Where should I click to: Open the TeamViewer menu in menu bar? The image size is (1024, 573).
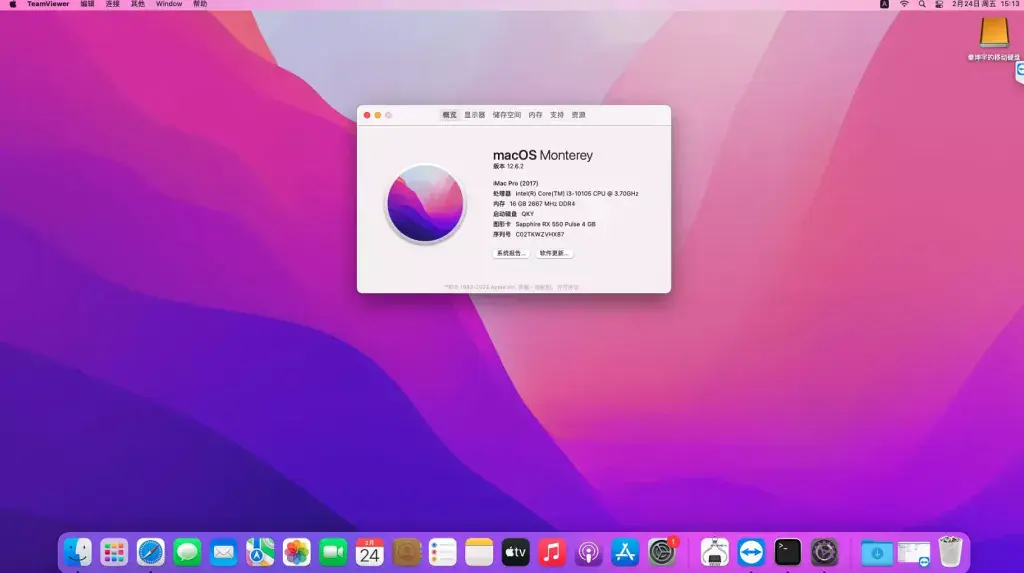click(x=48, y=4)
